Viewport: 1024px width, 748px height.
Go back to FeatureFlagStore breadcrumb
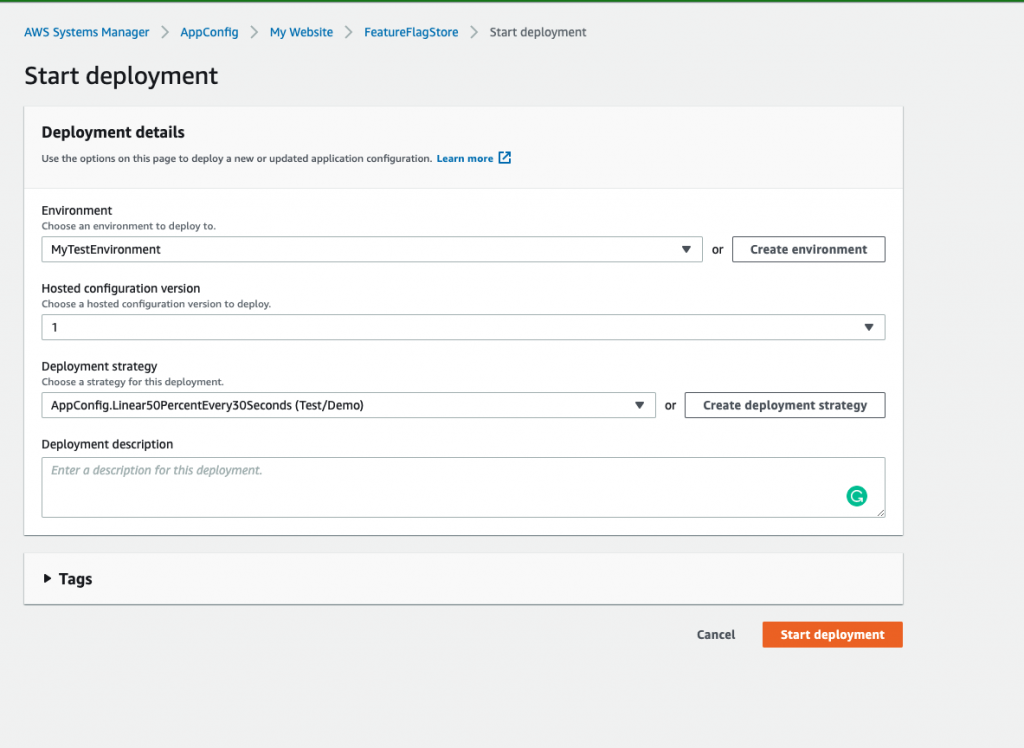tap(411, 32)
